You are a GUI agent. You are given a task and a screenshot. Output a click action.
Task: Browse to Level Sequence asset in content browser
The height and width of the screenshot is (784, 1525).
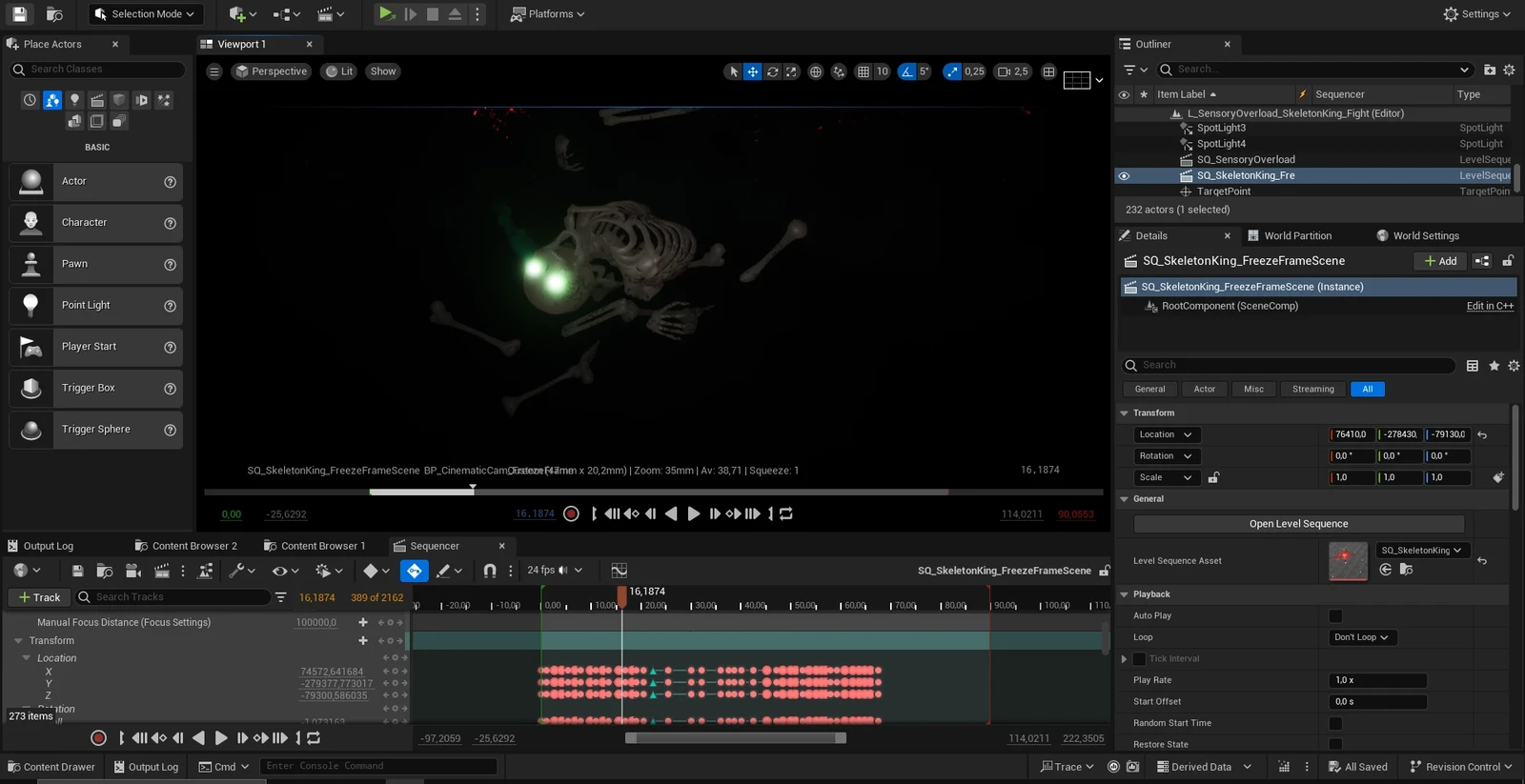click(x=1407, y=570)
